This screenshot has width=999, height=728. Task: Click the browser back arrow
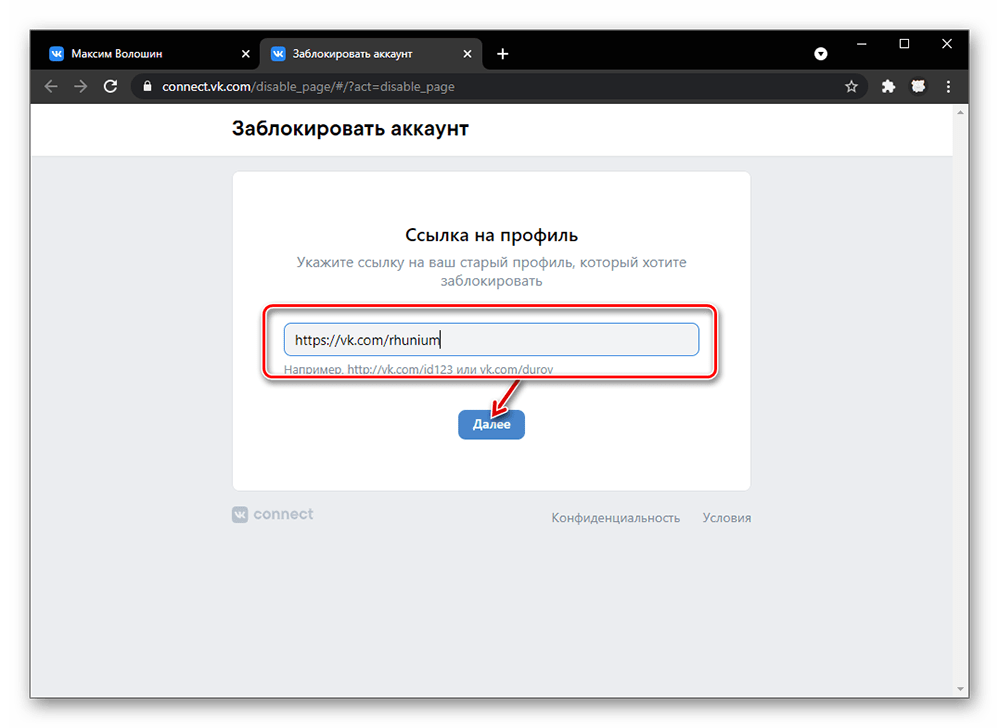(x=51, y=87)
